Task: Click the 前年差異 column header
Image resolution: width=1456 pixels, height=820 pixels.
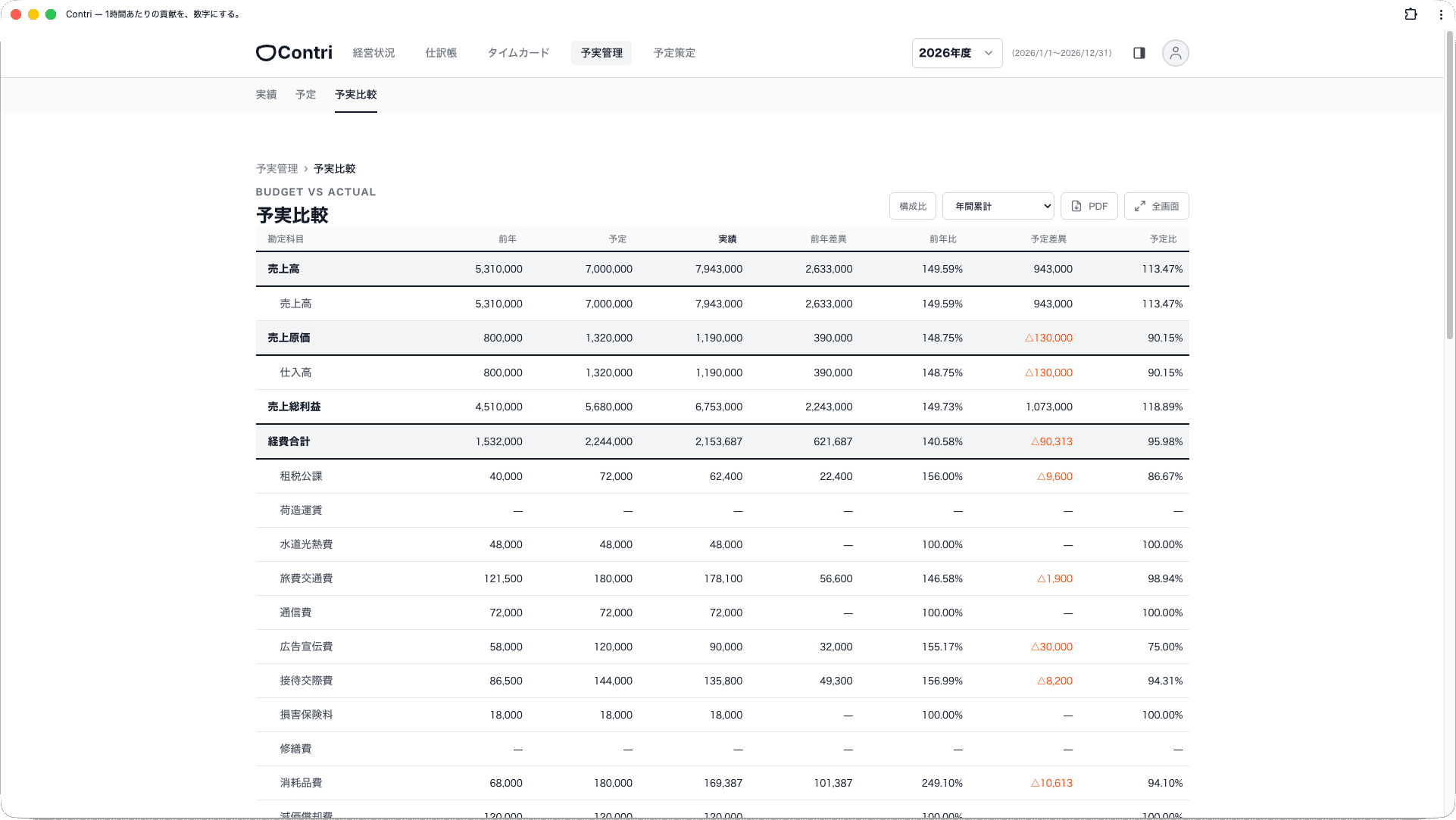Action: 828,239
